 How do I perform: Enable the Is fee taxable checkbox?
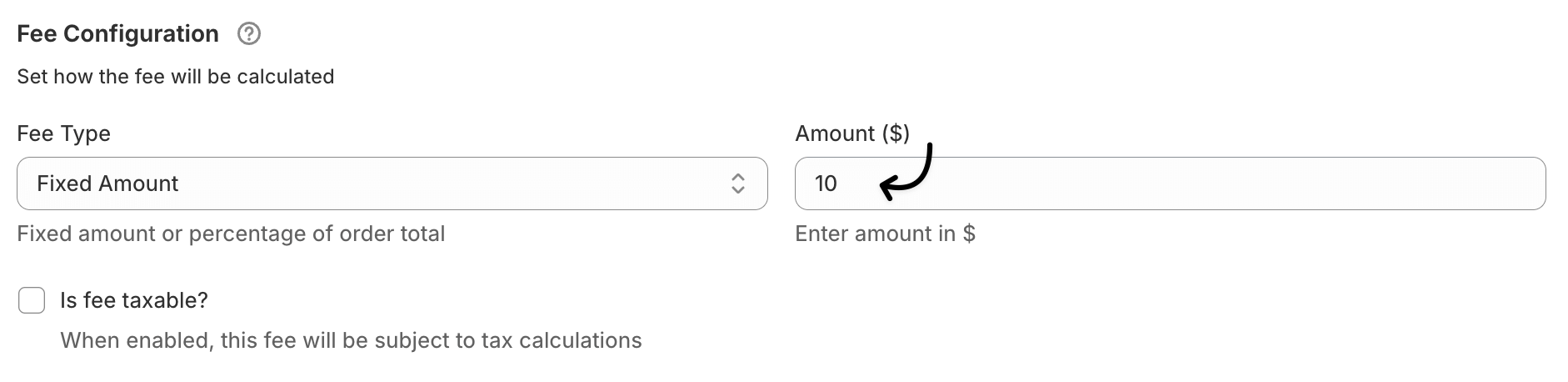click(x=32, y=300)
